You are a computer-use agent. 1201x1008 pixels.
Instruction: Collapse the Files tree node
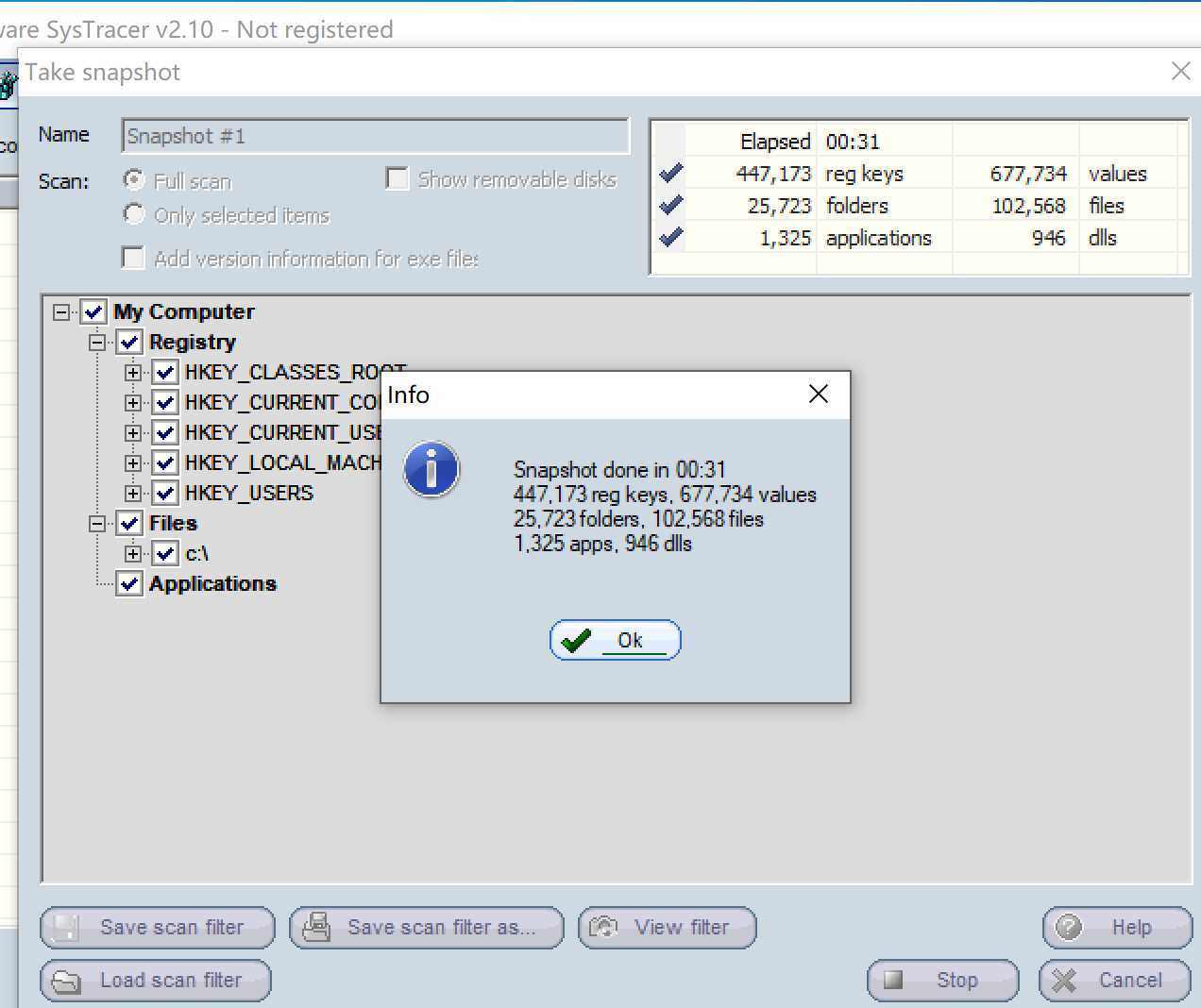click(97, 523)
